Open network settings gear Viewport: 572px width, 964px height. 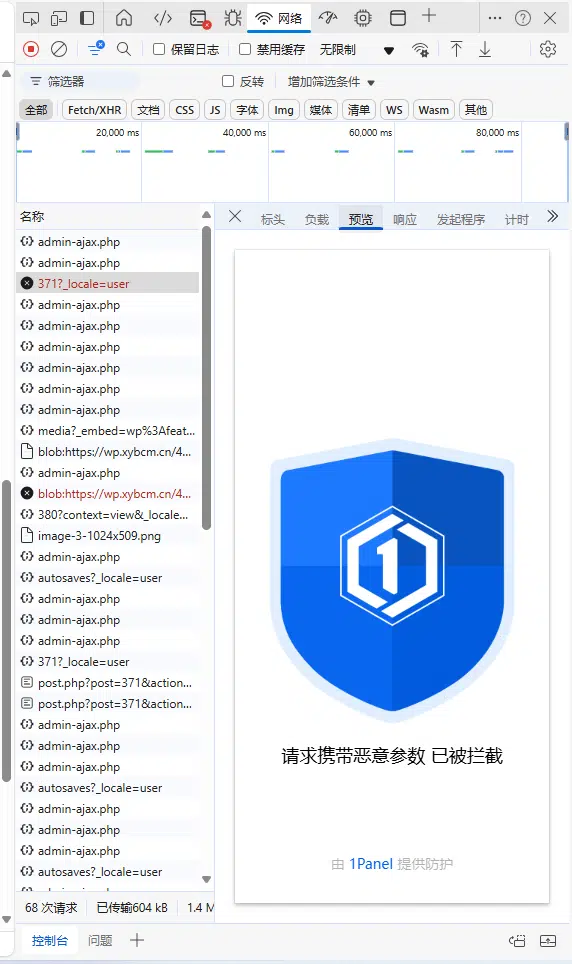tap(547, 49)
